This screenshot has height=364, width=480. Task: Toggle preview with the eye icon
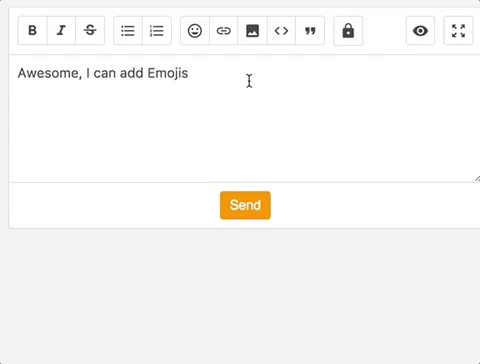420,31
